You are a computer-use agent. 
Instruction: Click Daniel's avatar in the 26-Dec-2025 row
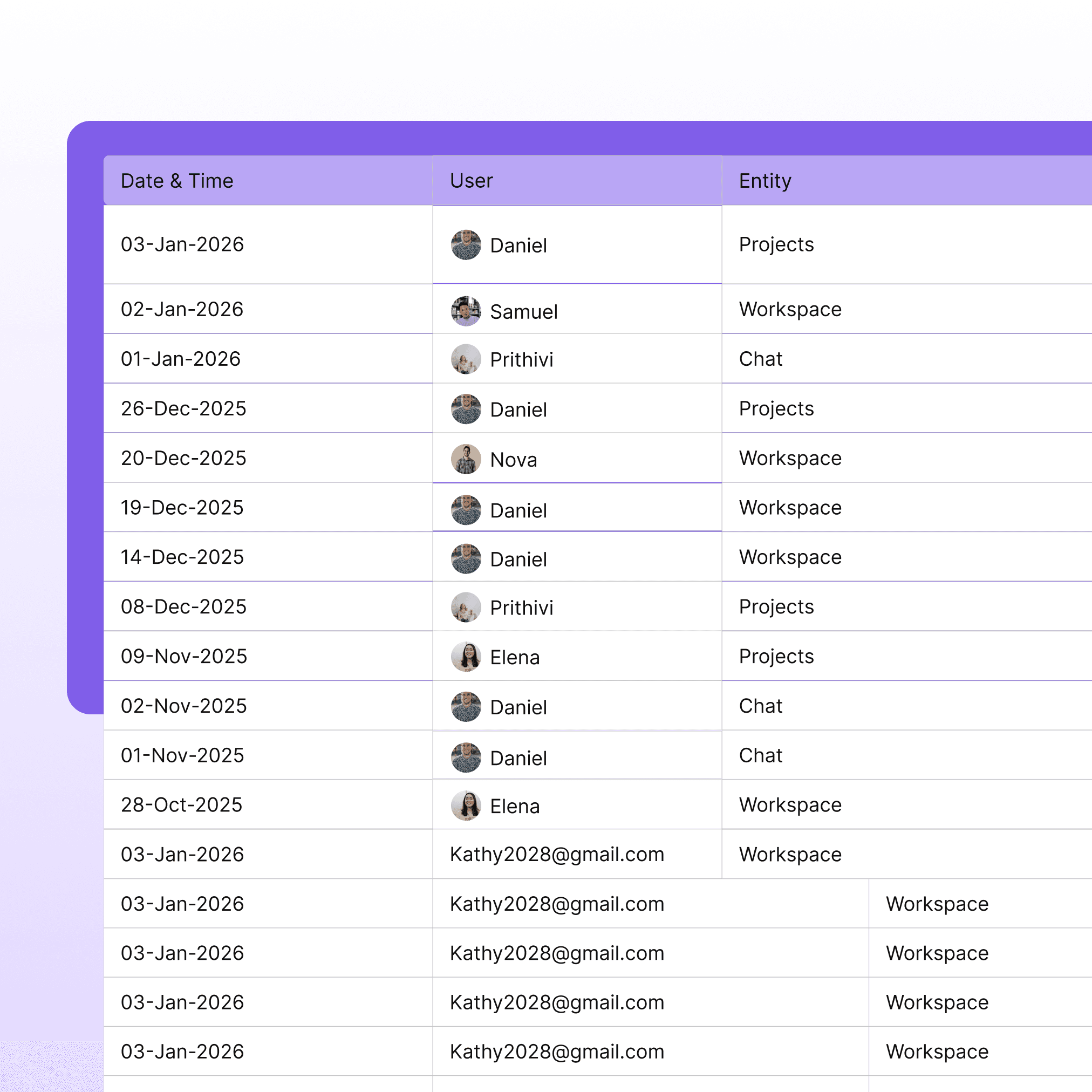(466, 409)
